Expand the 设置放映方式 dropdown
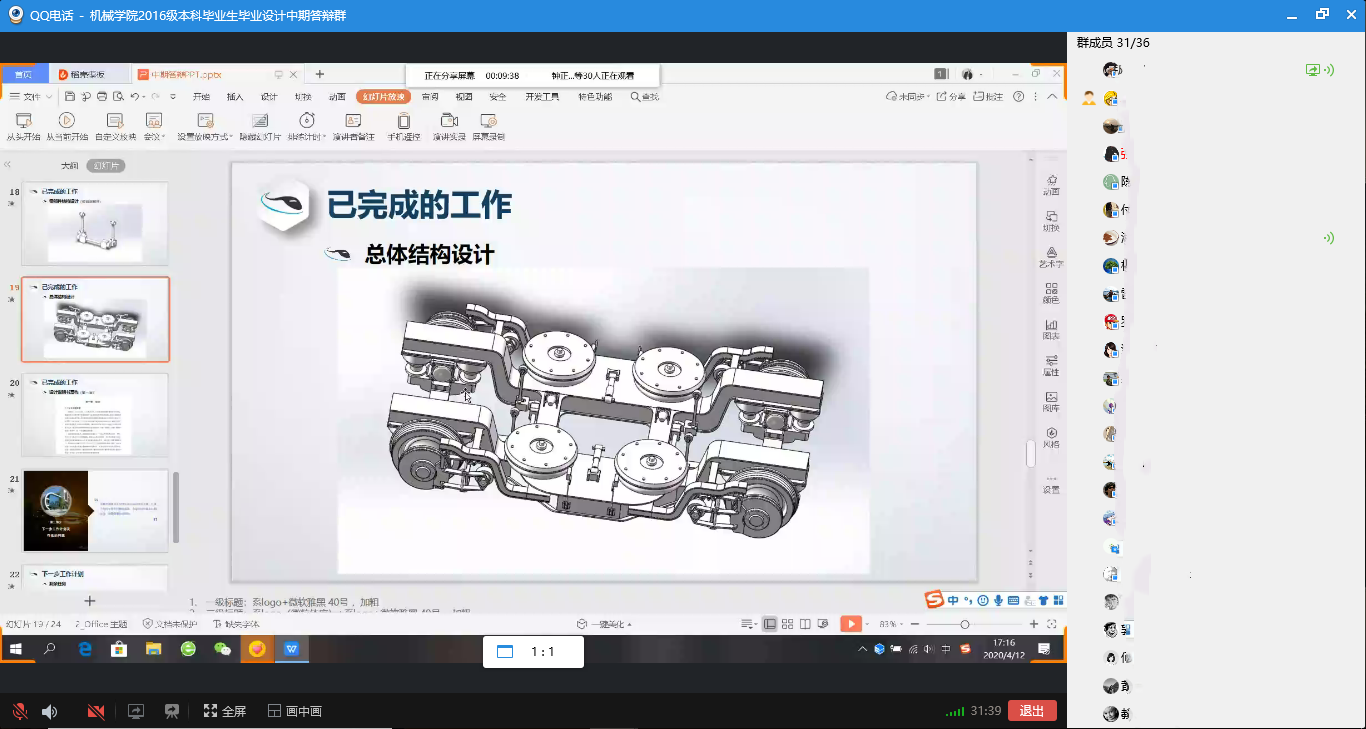The height and width of the screenshot is (729, 1366). pos(232,137)
